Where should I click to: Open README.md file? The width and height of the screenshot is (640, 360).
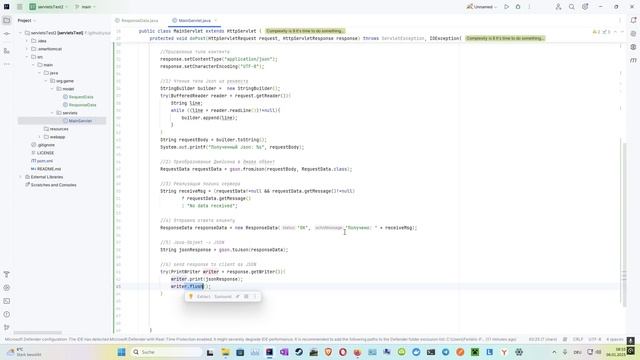pos(46,169)
